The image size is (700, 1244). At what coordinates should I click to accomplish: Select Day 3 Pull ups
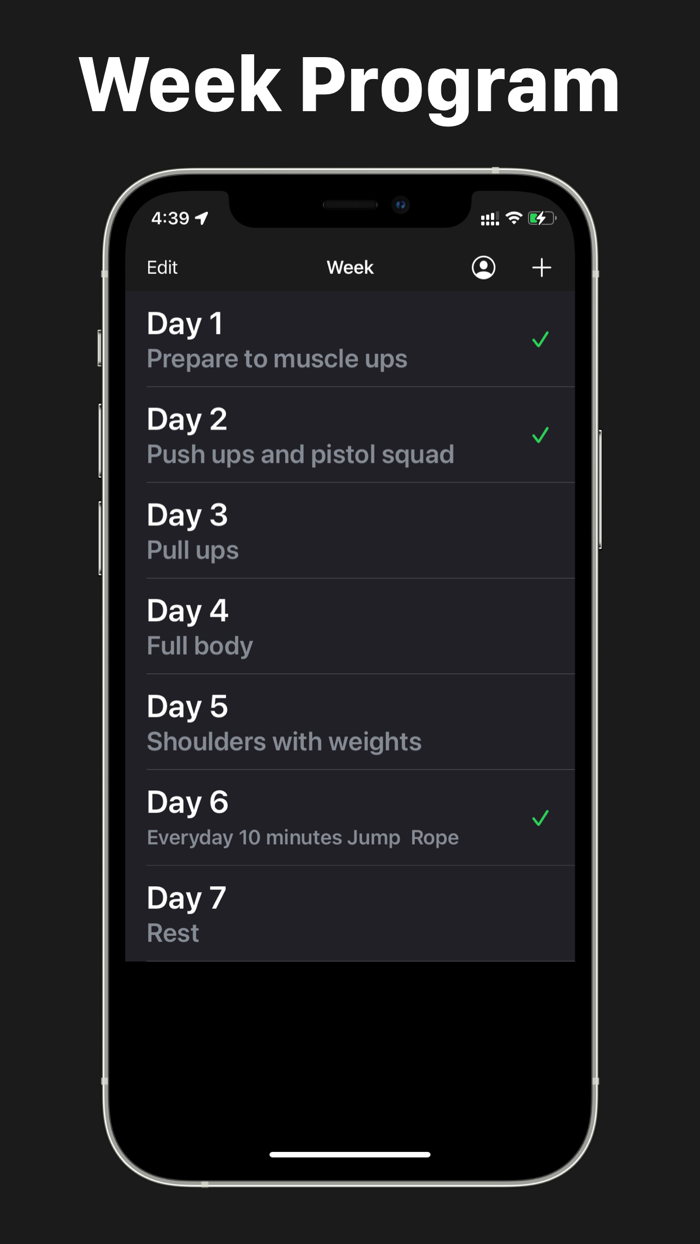click(x=300, y=530)
